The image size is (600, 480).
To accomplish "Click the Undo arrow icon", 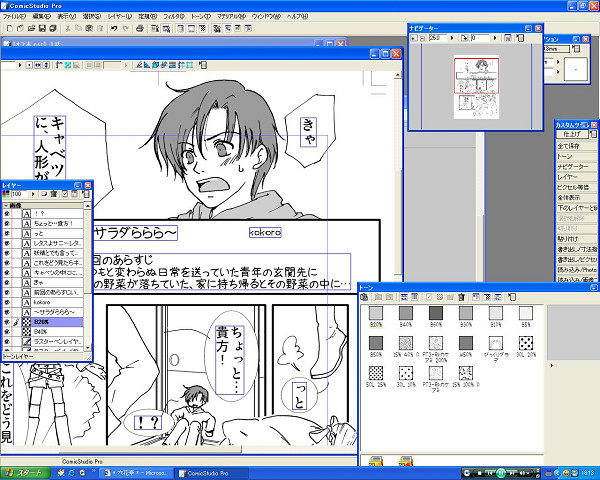I will pyautogui.click(x=114, y=28).
